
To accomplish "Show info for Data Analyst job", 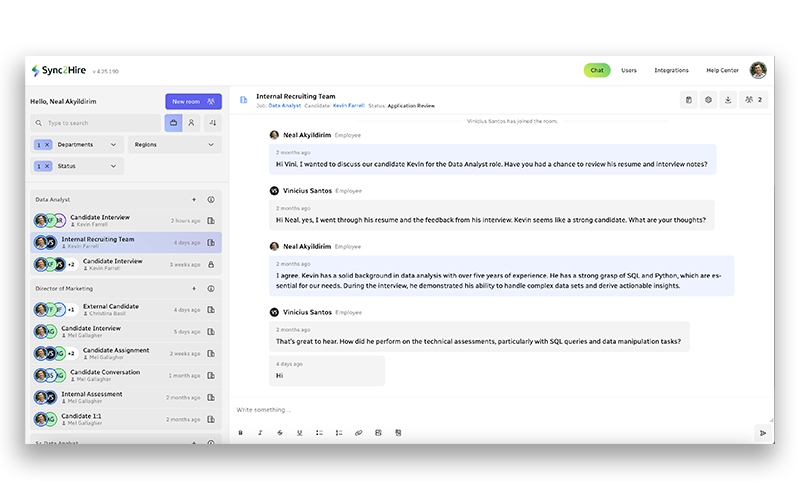I will coord(211,199).
